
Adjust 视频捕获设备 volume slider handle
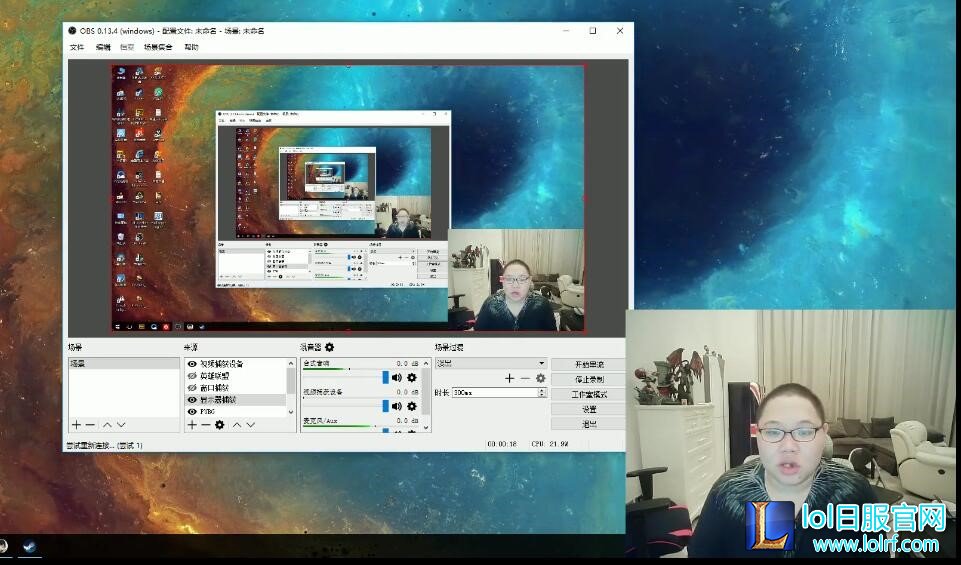tap(386, 406)
